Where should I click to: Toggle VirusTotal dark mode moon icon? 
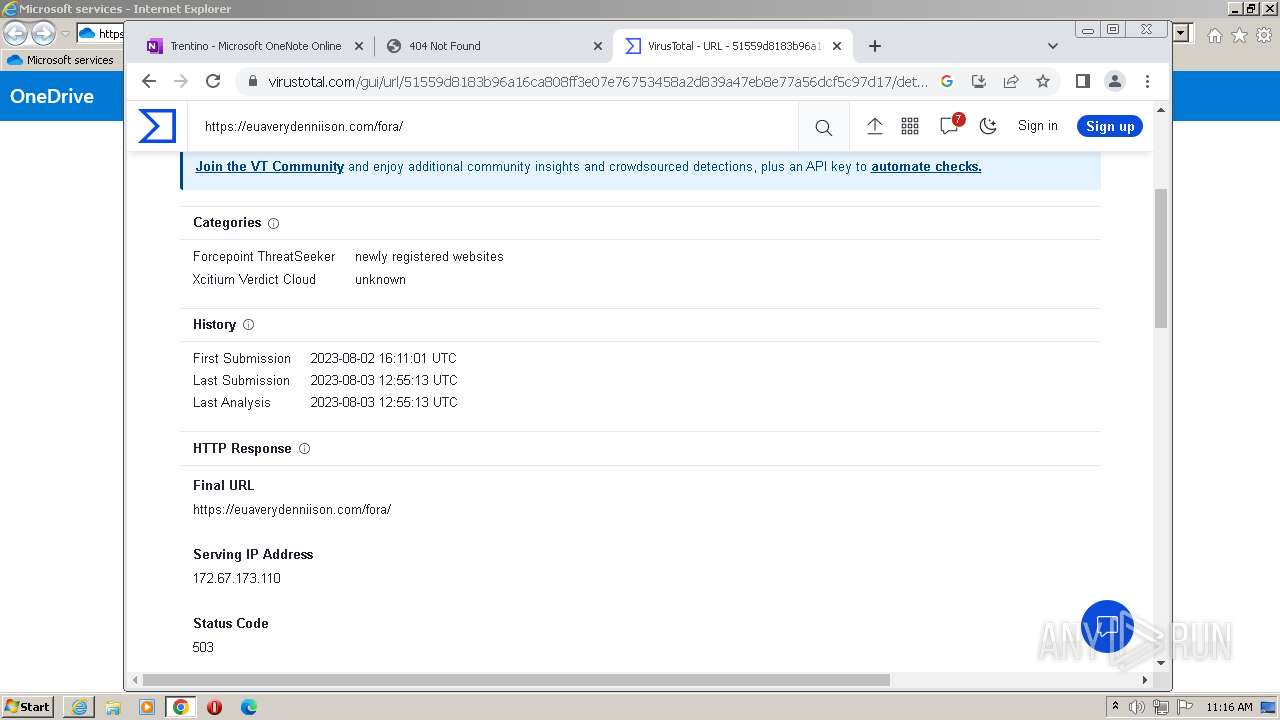[x=988, y=126]
